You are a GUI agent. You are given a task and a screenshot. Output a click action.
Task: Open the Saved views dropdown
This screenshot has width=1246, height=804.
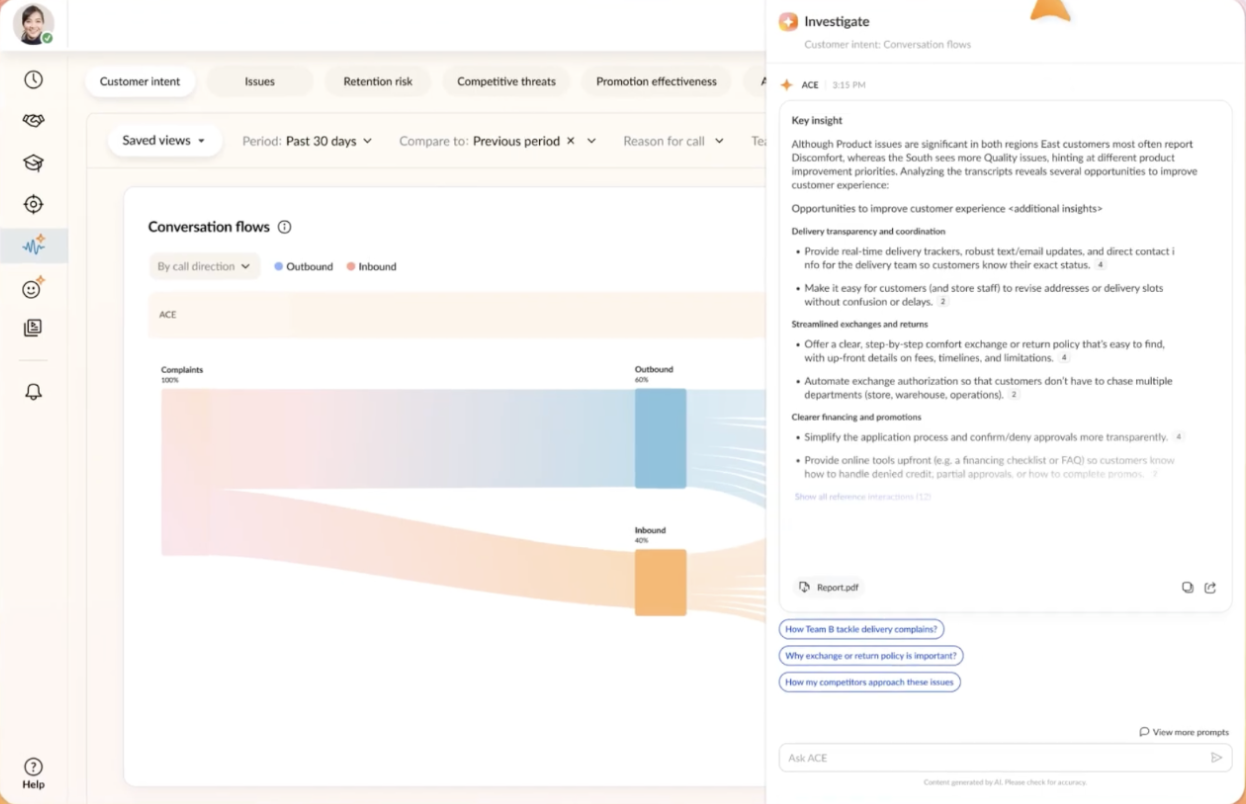click(163, 141)
